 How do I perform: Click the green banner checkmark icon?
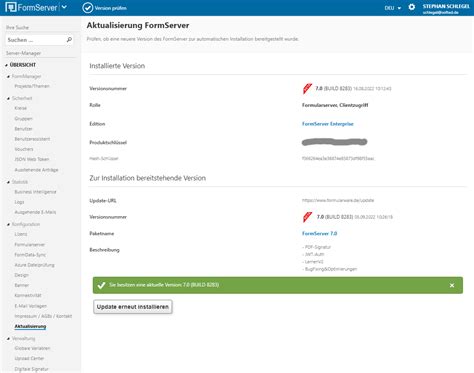(101, 285)
